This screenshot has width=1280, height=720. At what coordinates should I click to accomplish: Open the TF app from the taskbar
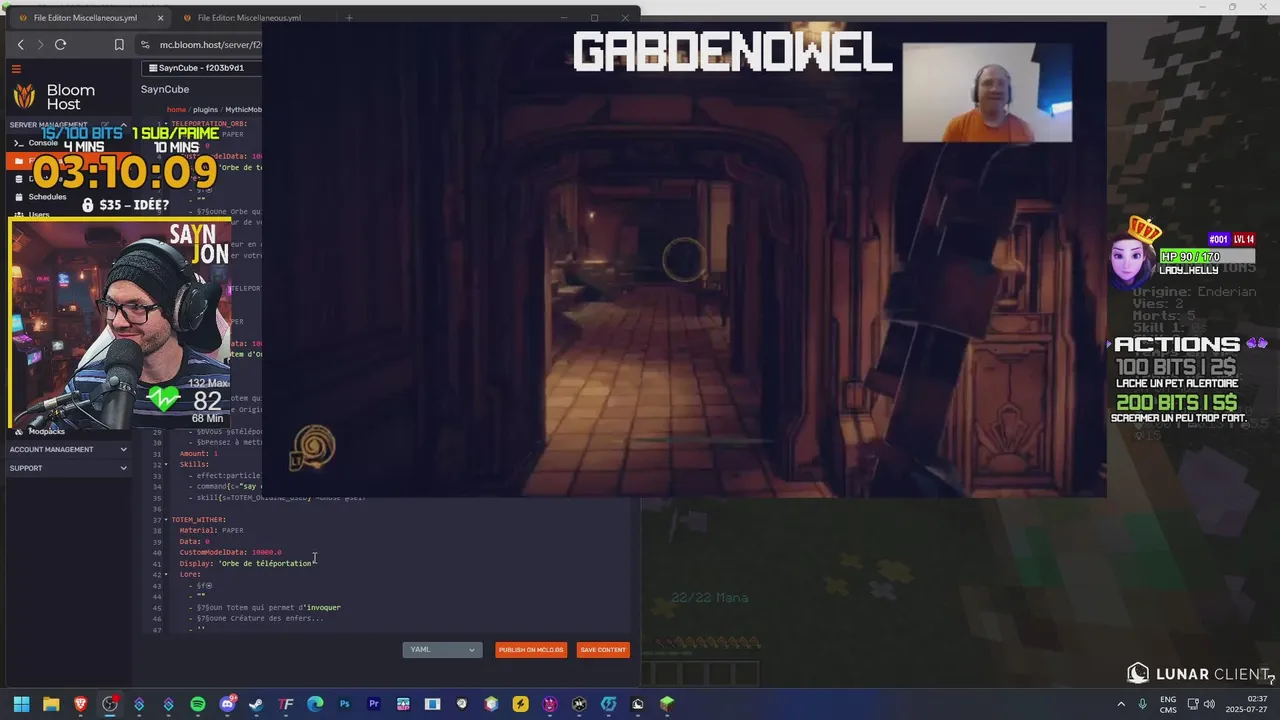coord(286,704)
